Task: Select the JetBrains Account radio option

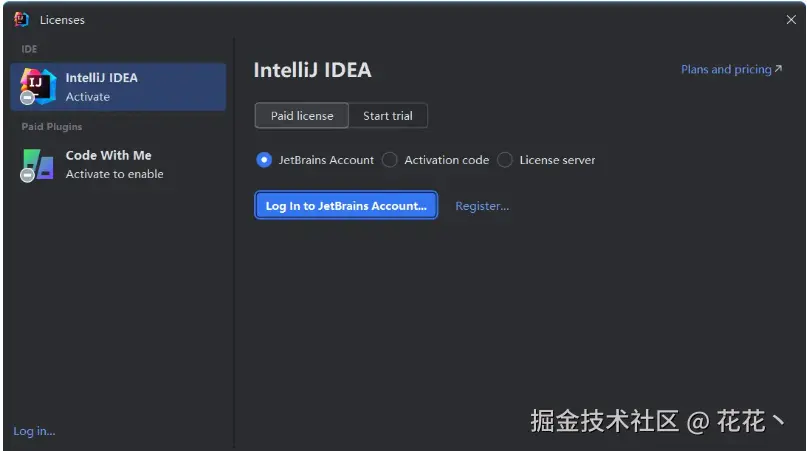Action: click(264, 160)
